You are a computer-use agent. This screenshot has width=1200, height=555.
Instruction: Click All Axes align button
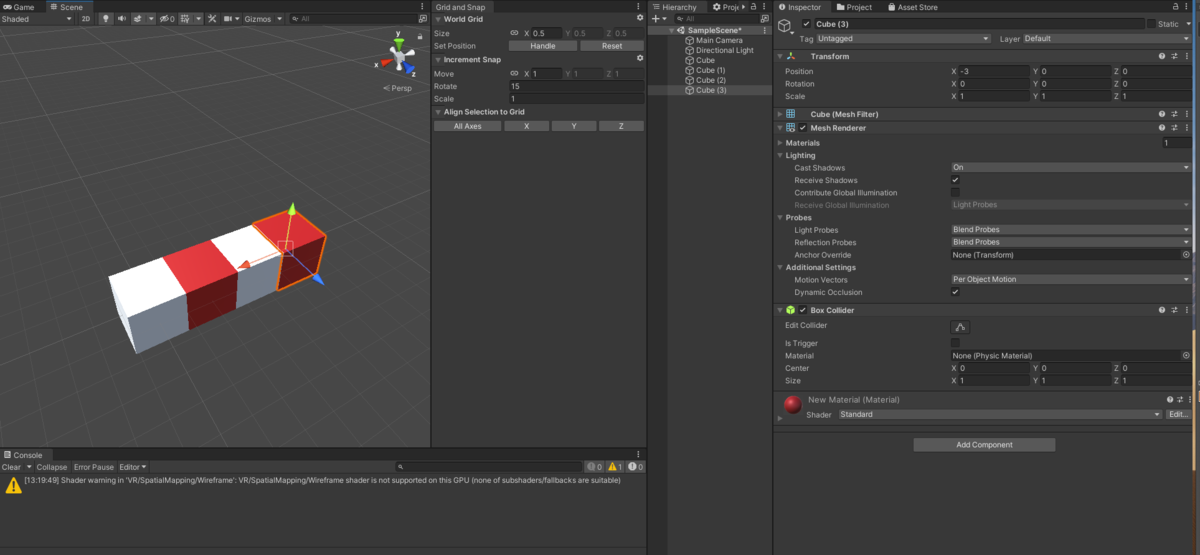pyautogui.click(x=467, y=126)
